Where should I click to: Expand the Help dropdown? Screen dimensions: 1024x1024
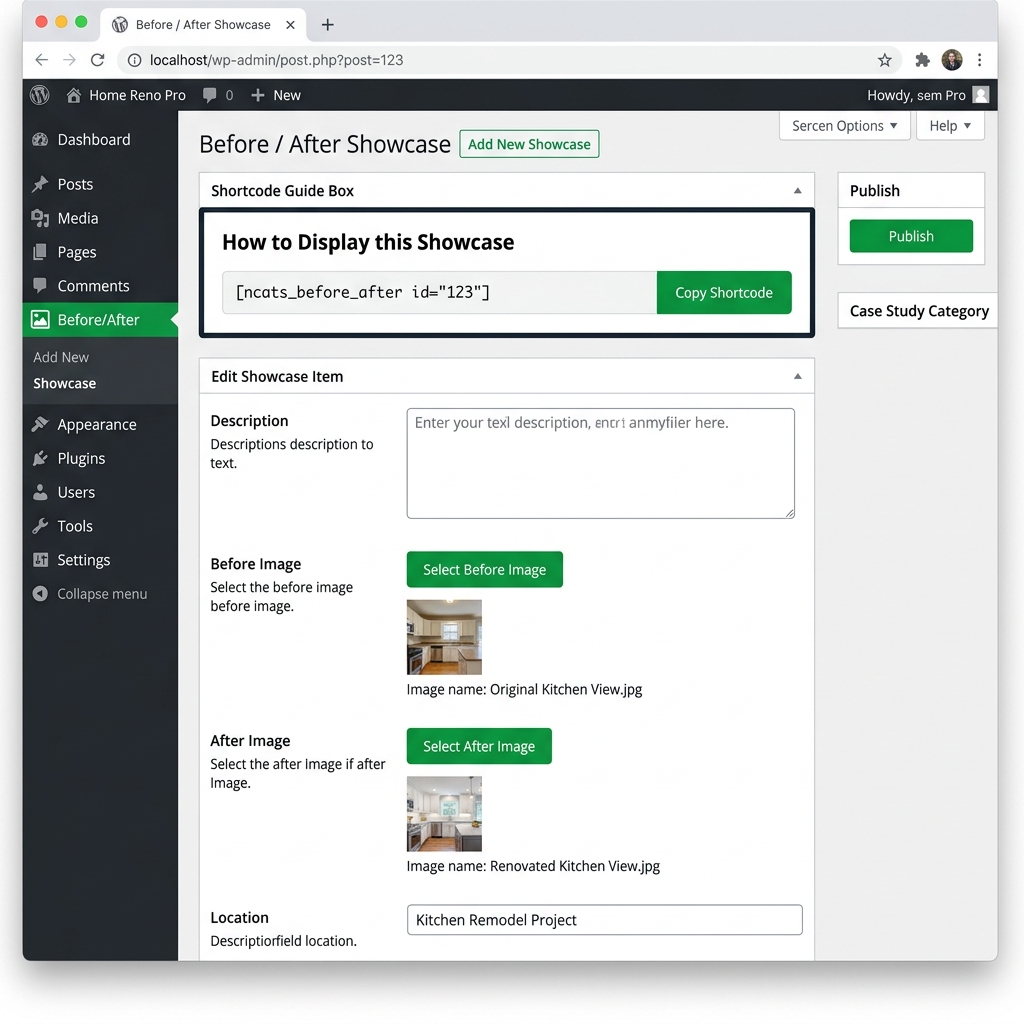(x=950, y=125)
